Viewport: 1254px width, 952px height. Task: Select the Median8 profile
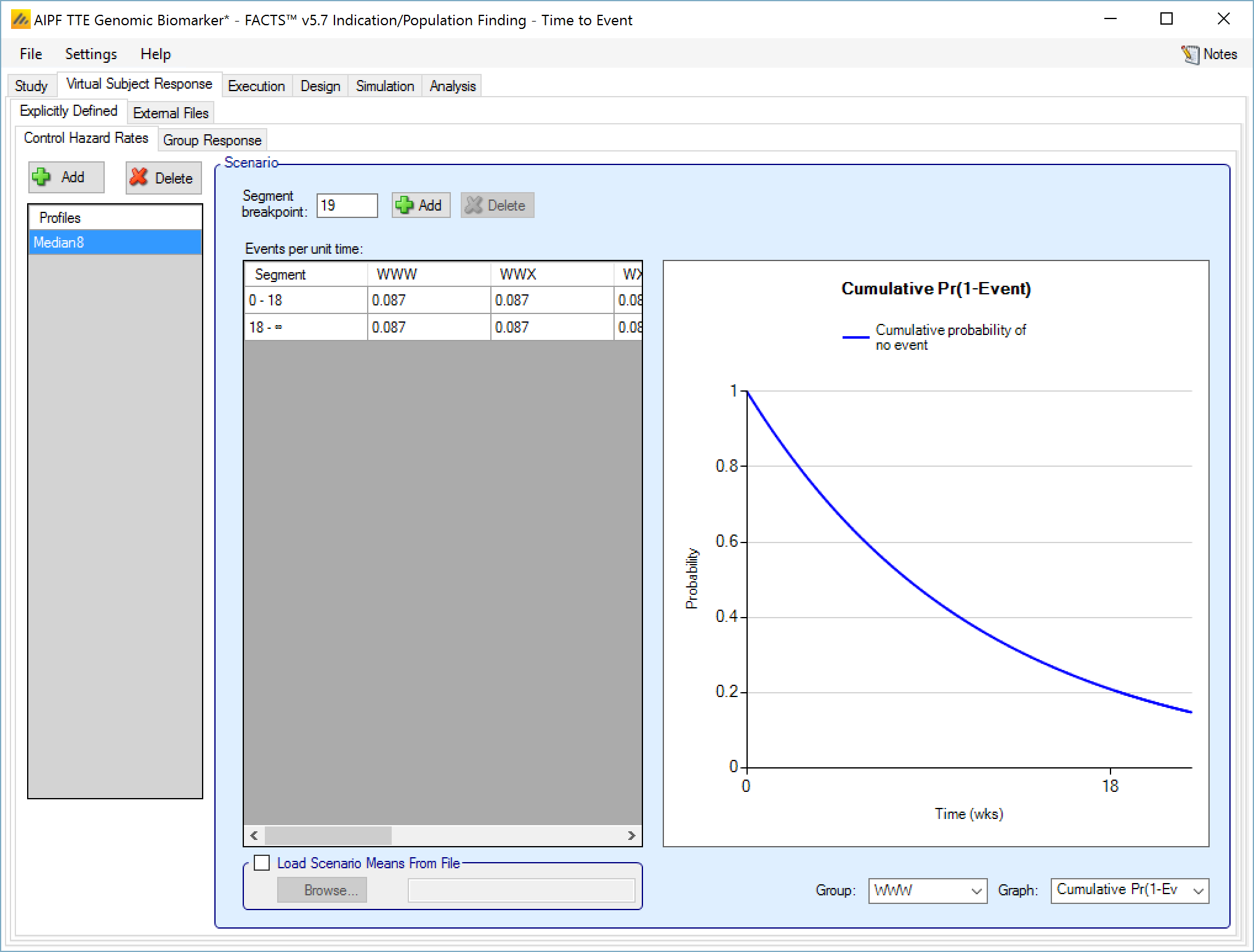tap(115, 242)
